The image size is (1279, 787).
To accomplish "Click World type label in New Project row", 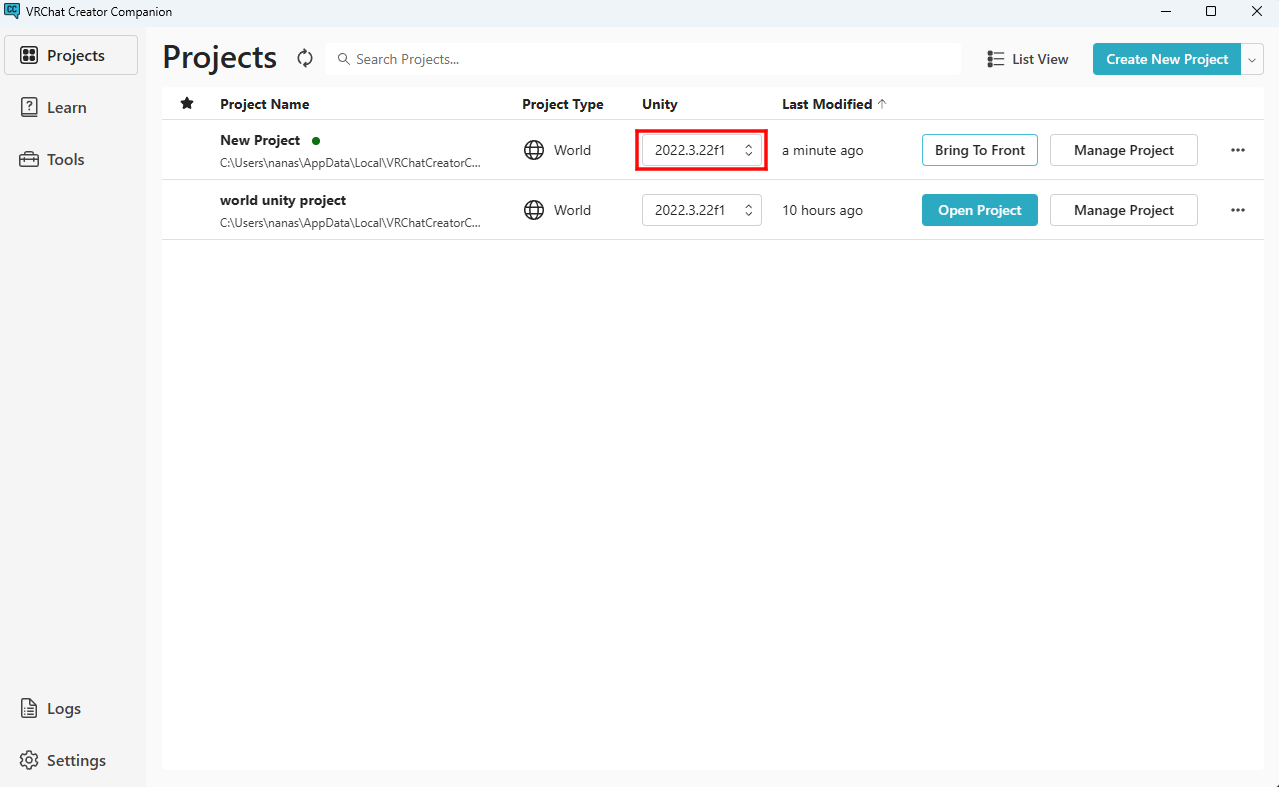I will [573, 150].
